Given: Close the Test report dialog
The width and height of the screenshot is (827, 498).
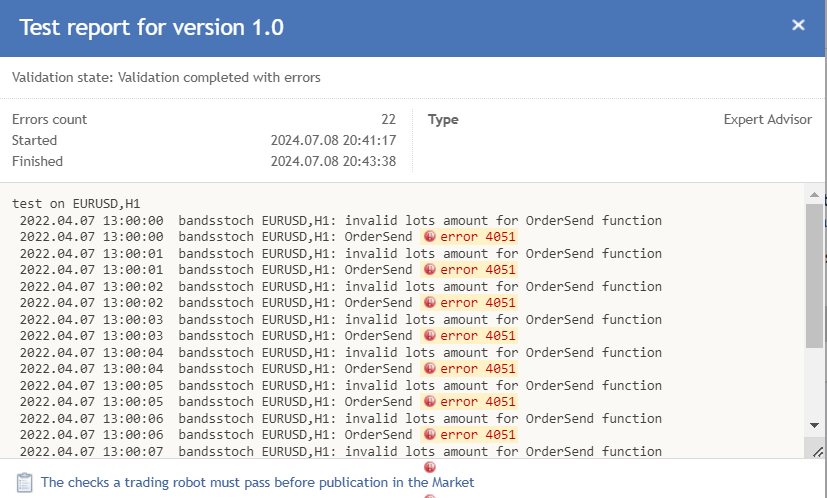Looking at the screenshot, I should (x=798, y=25).
